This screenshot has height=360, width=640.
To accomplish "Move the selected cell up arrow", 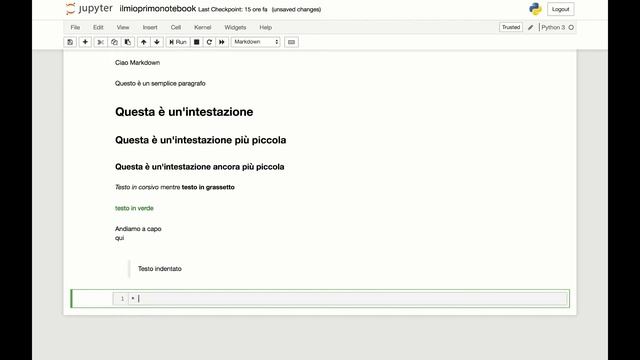I will [144, 42].
